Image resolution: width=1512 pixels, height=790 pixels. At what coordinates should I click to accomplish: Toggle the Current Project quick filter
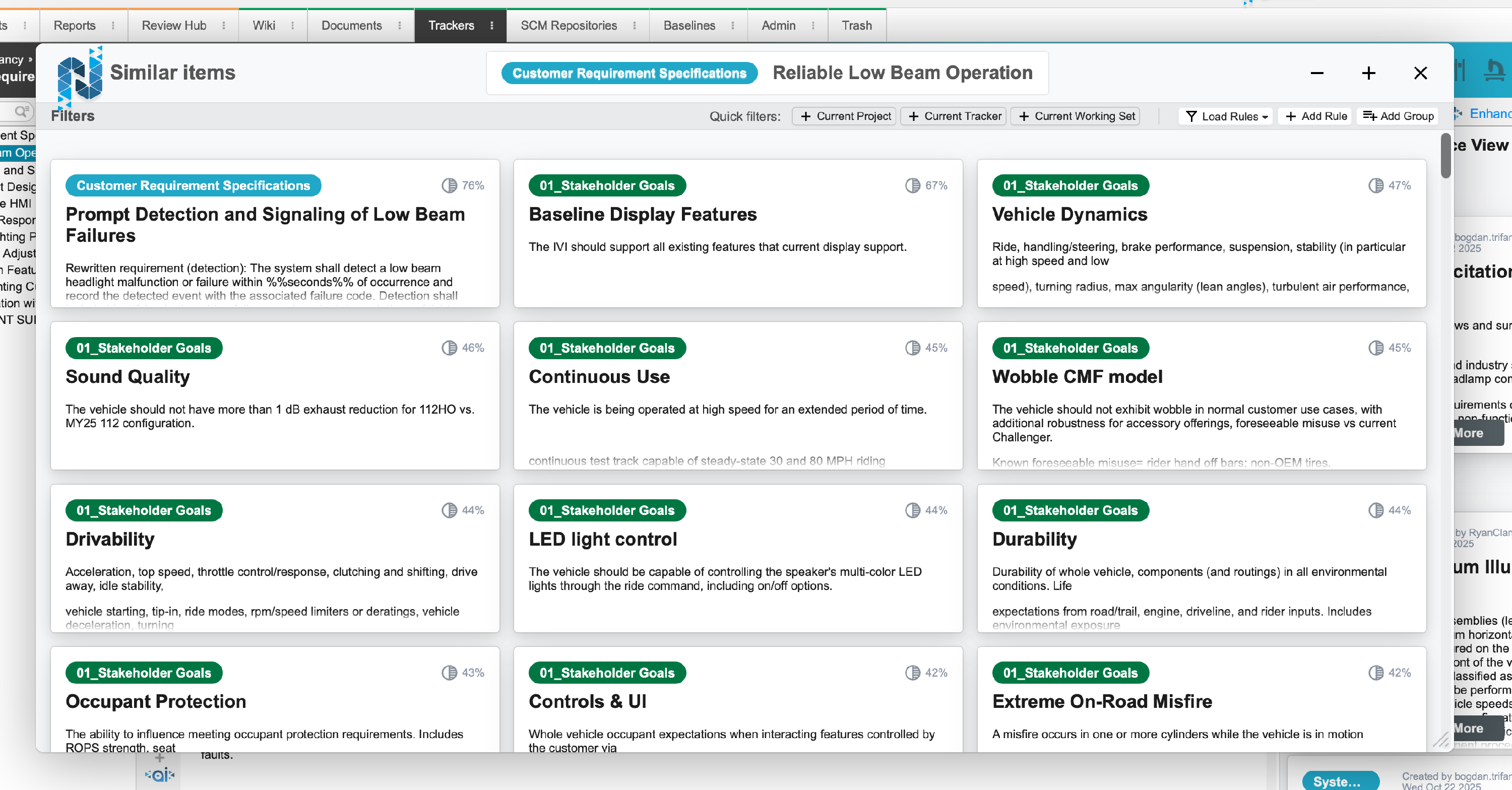coord(844,116)
